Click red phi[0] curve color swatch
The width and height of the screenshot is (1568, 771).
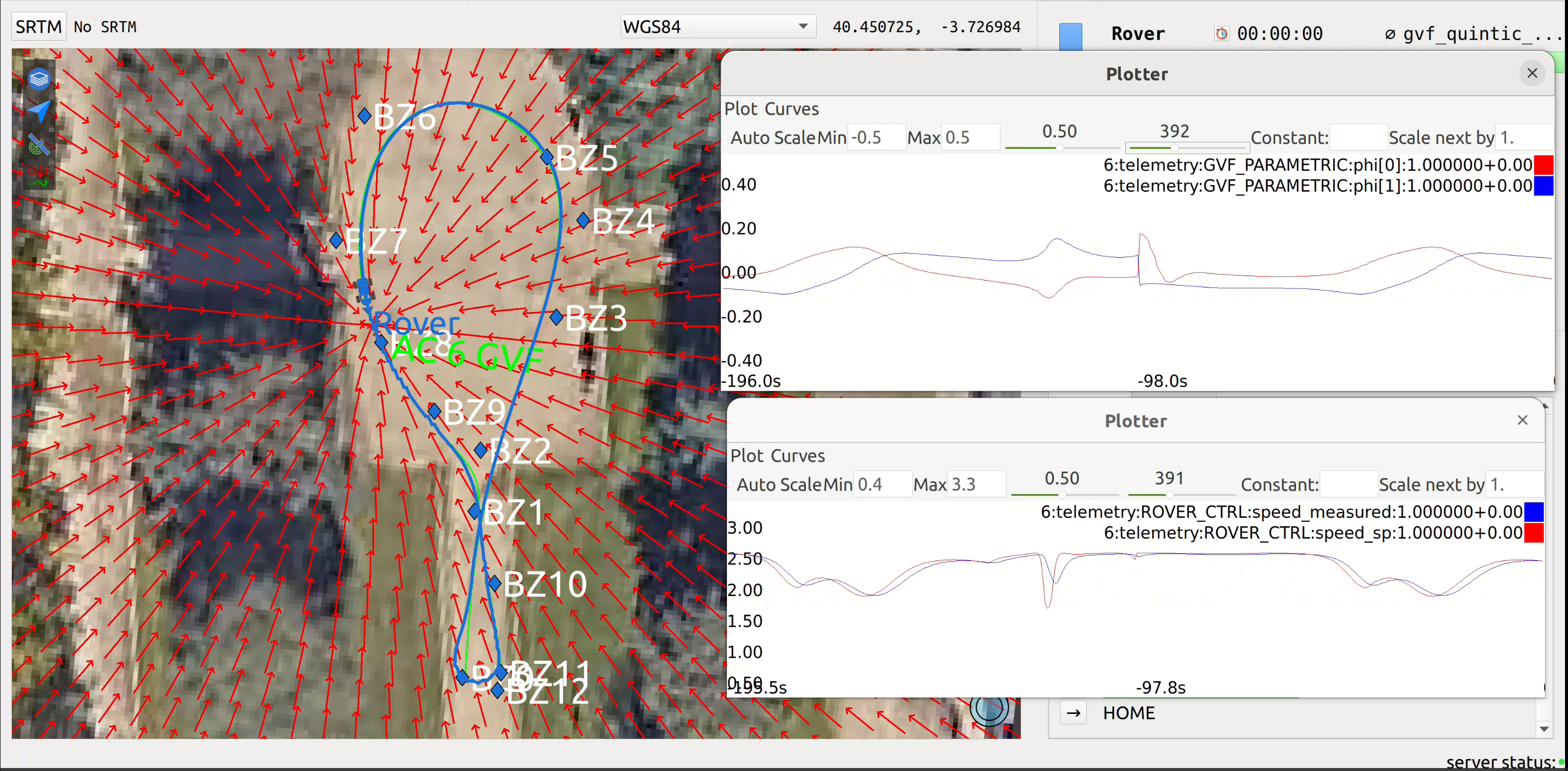[1543, 165]
